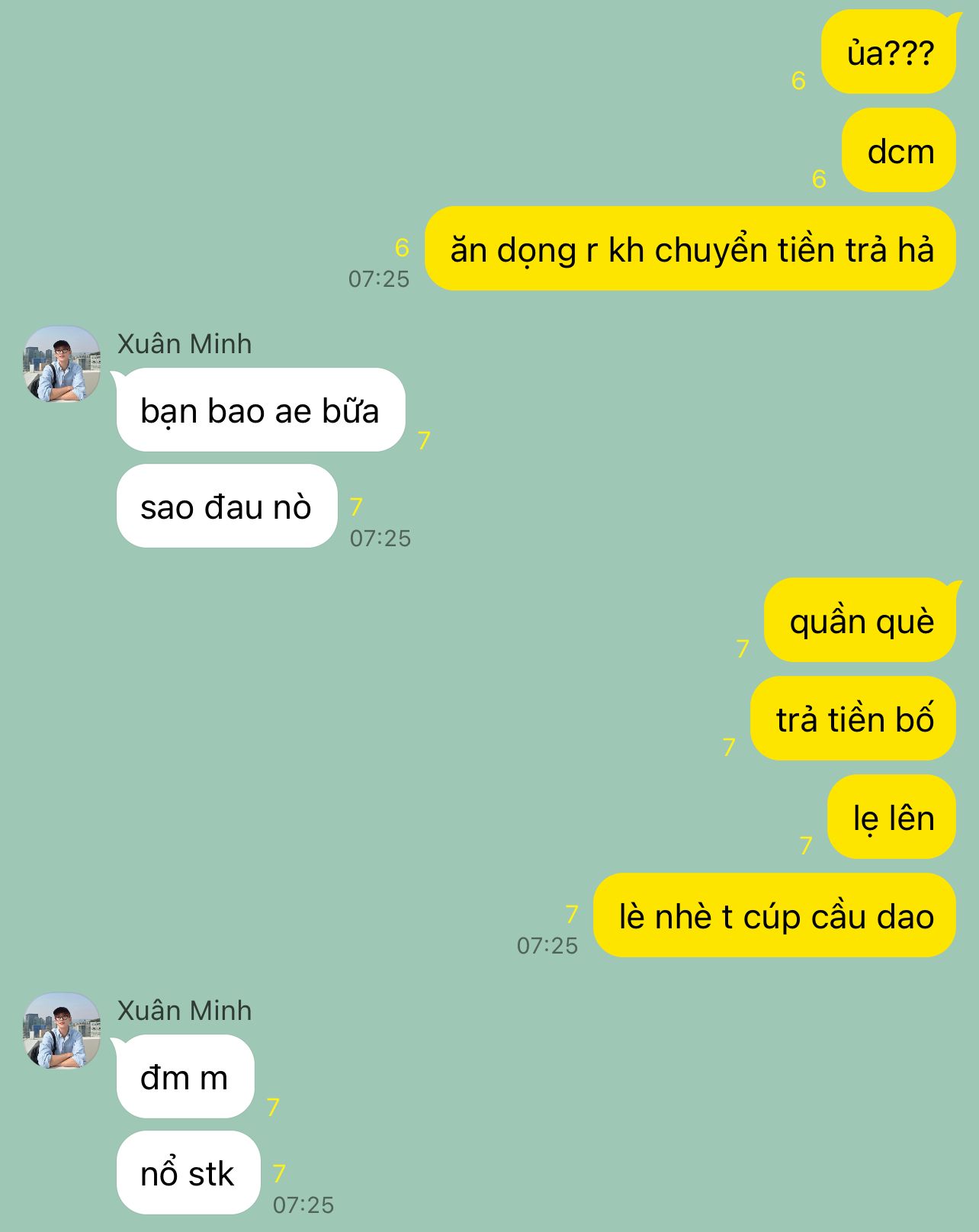Open Xuân Minh's avatar above 'bạn bao ae bữa'
979x1232 pixels.
62,365
